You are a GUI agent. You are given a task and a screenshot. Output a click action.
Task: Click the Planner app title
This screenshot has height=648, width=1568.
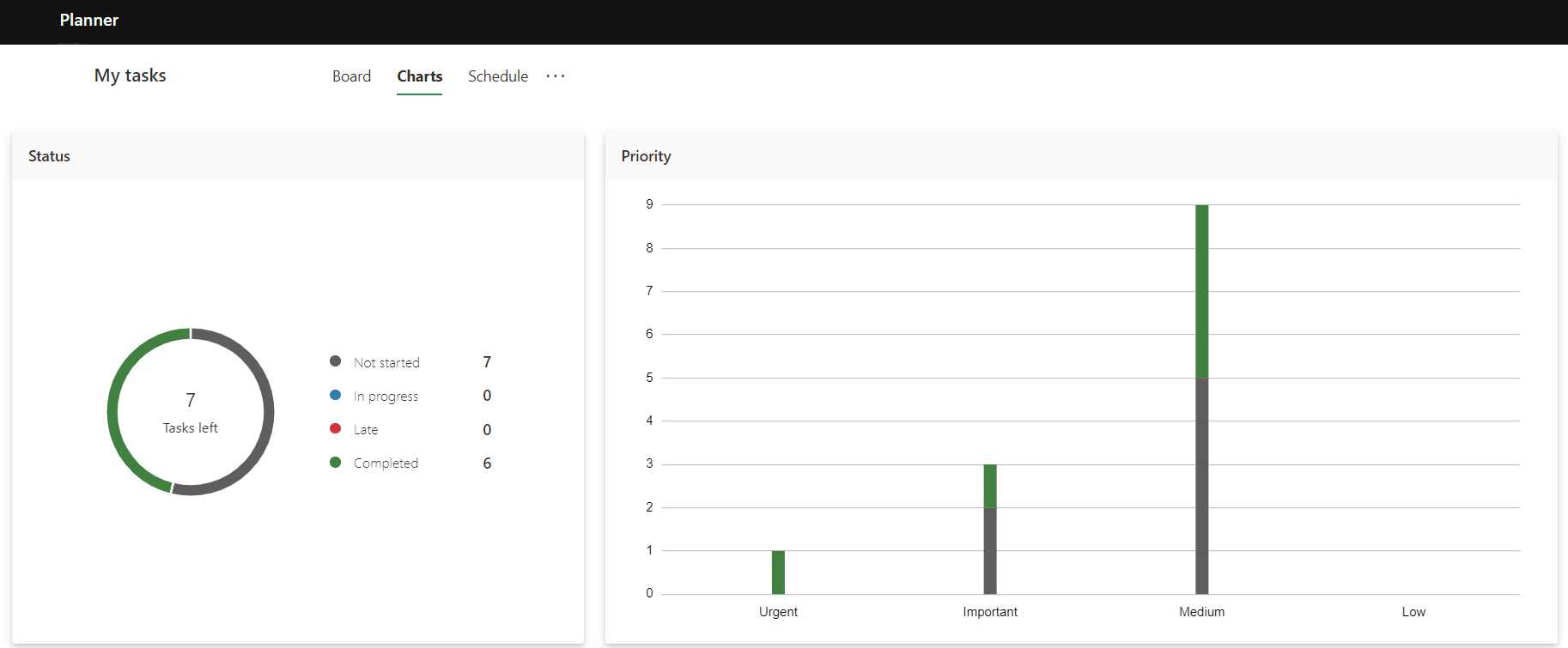click(89, 20)
